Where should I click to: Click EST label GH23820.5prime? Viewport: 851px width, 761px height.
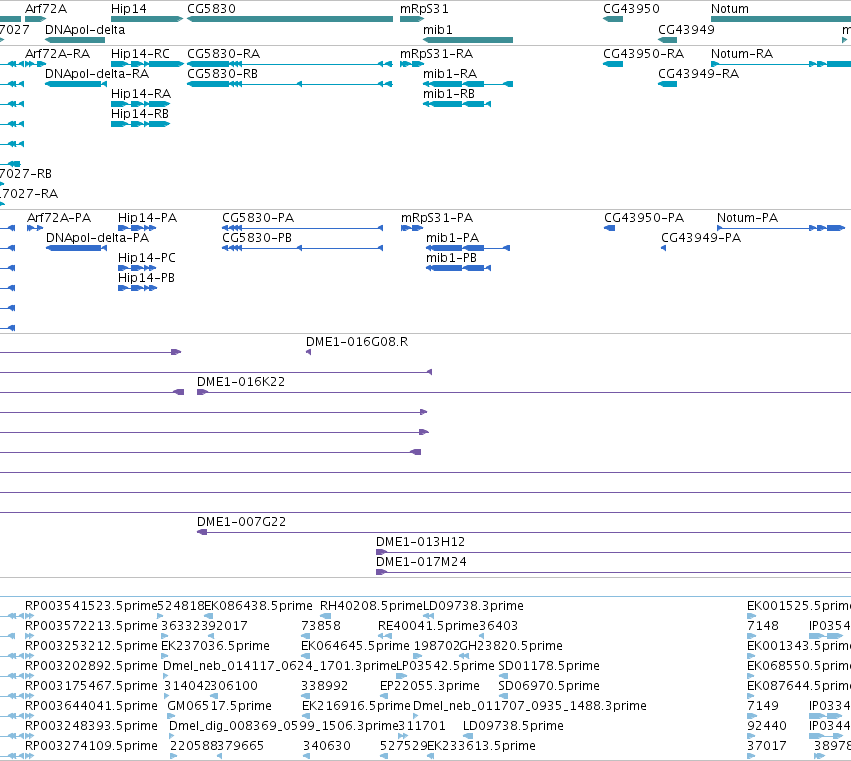pyautogui.click(x=511, y=645)
